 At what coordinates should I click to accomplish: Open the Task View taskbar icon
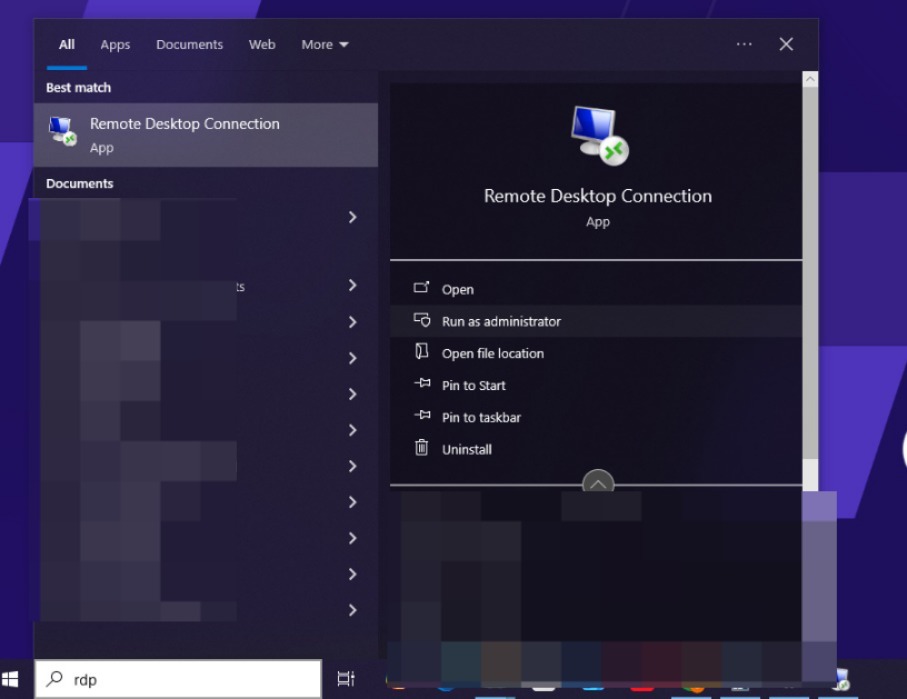346,679
